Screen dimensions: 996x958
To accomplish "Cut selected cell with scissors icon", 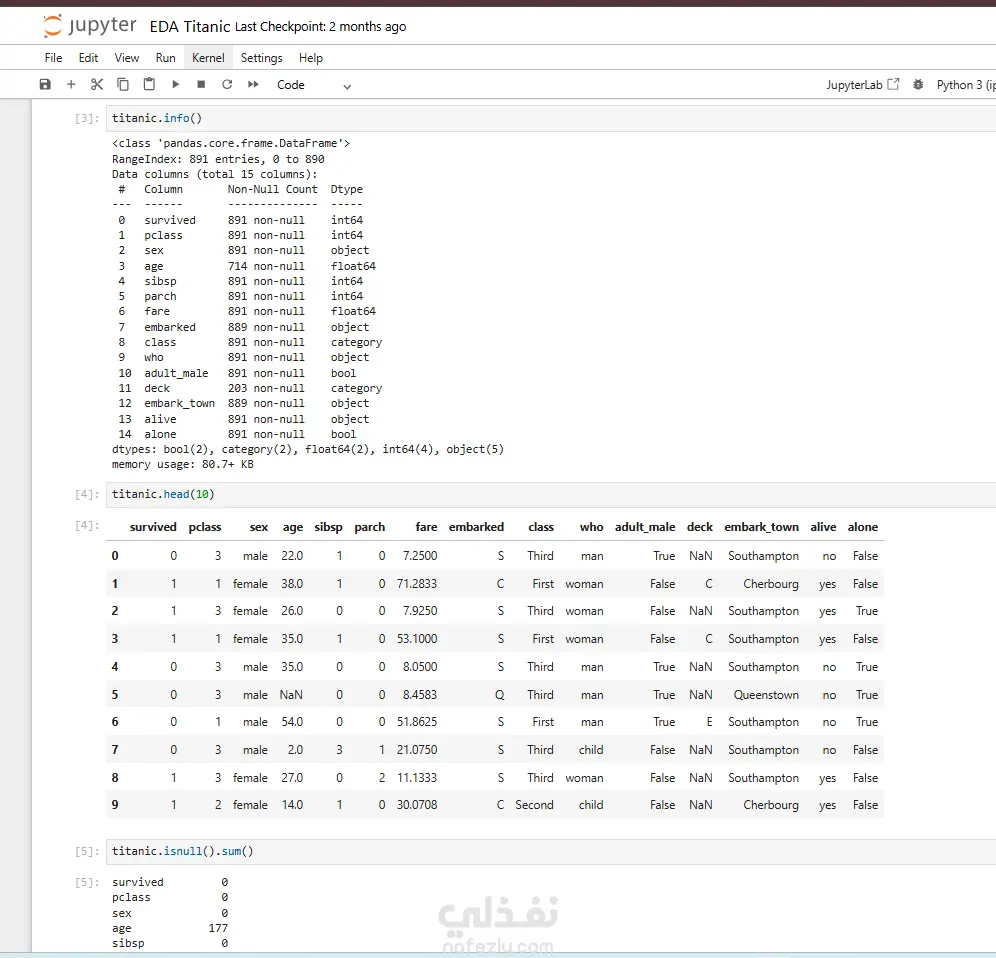I will 97,84.
